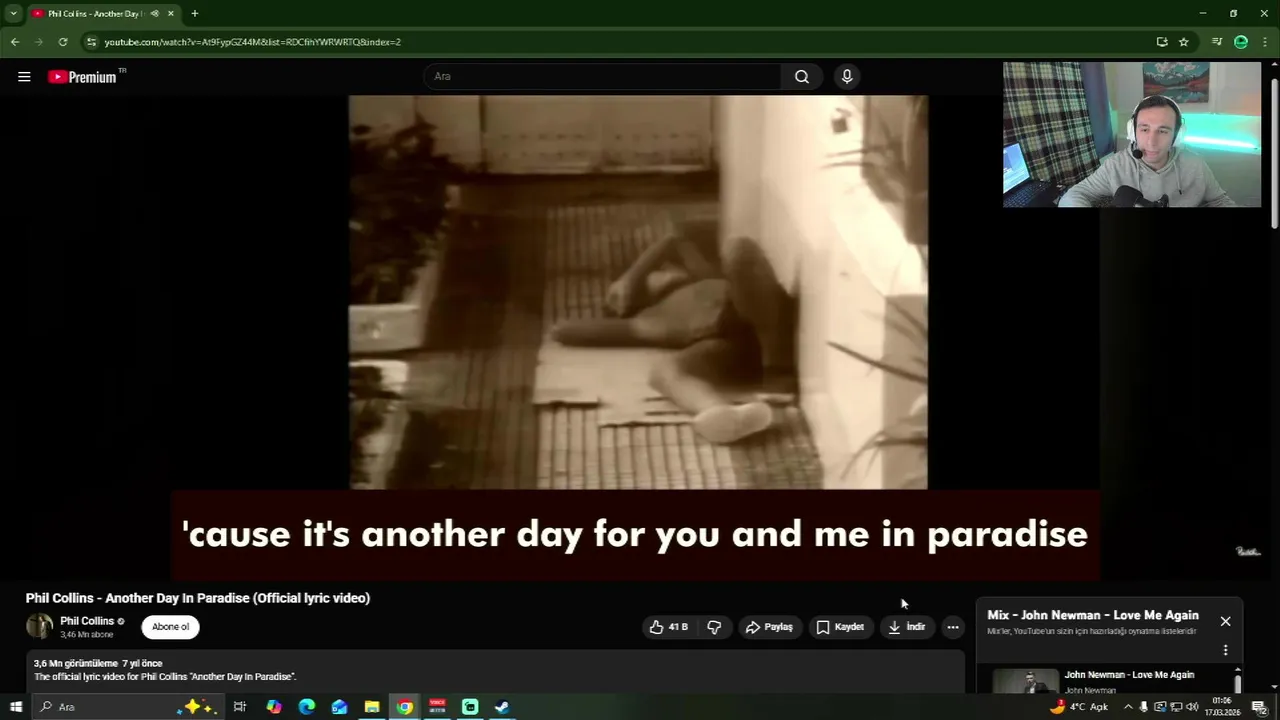
Task: Click the install app icon in address bar
Action: (1162, 42)
